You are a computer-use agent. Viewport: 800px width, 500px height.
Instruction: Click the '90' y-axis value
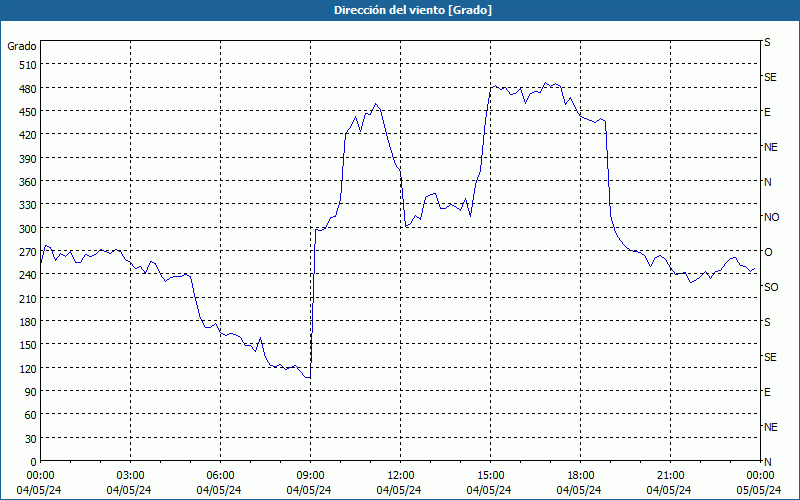coord(31,392)
